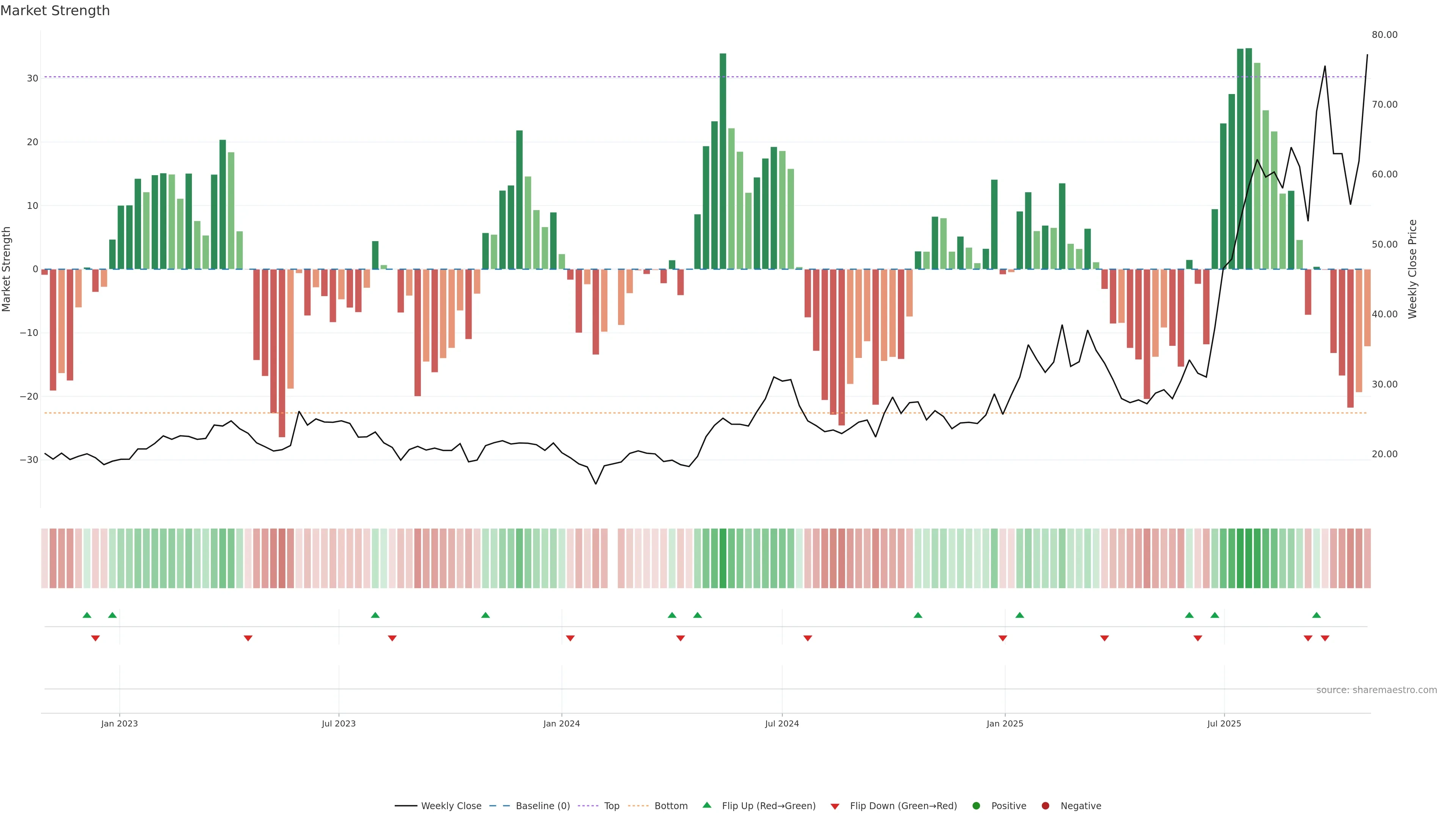Screen dimensions: 1456x819
Task: Click the Jan 2023 x-axis label
Action: (119, 723)
